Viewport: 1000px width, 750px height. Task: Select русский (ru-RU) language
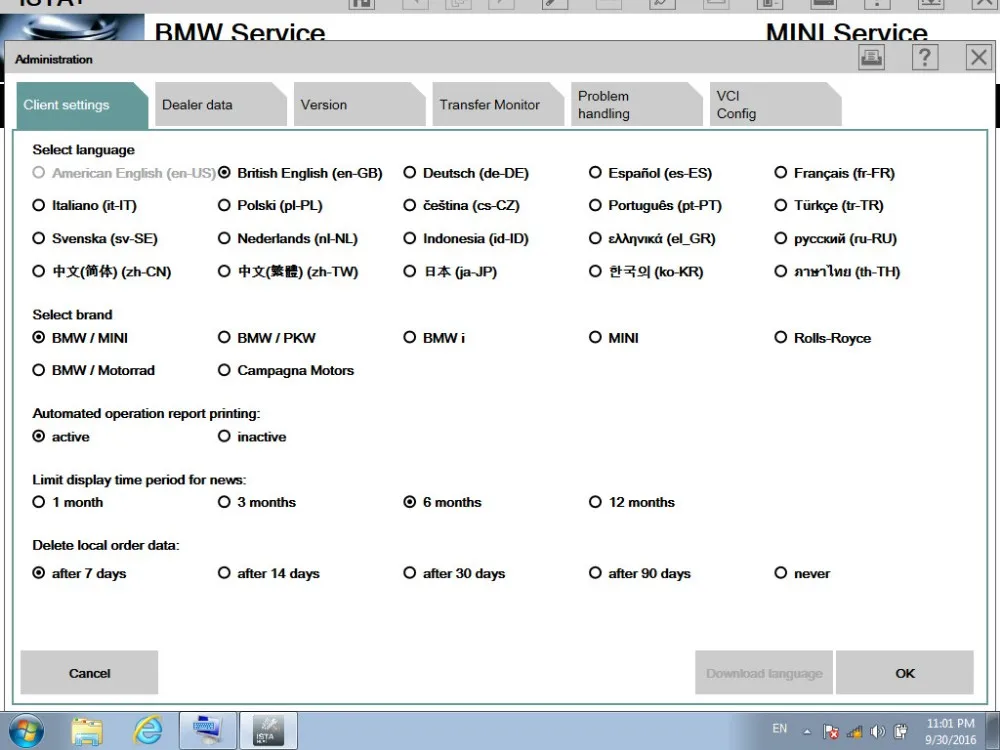[835, 239]
